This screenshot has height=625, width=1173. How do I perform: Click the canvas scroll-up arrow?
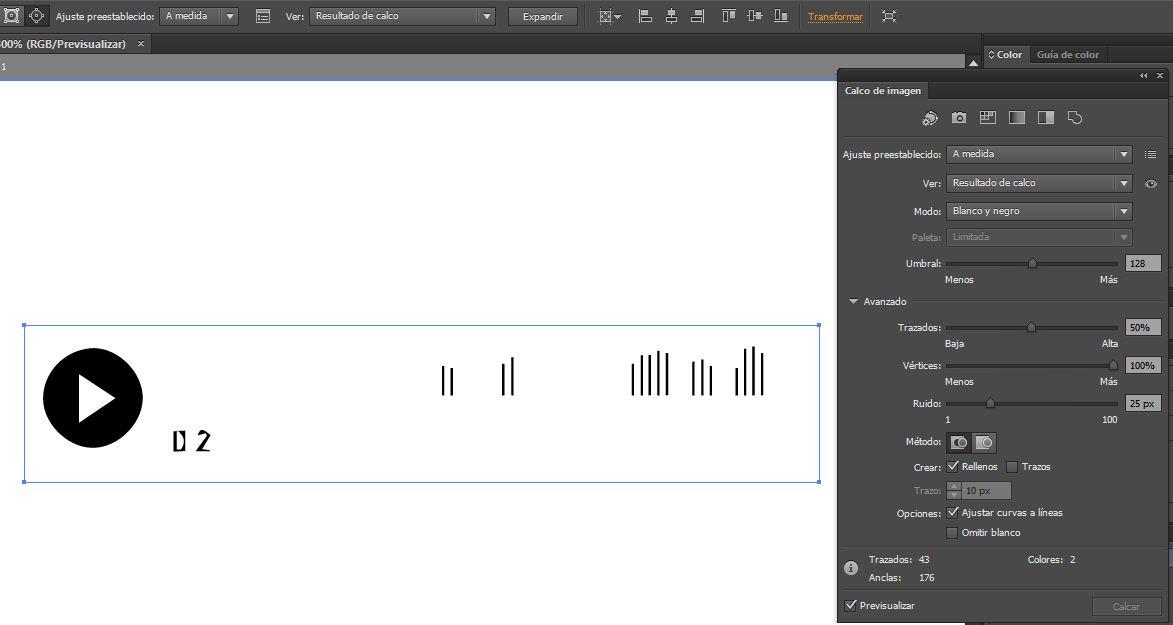(973, 64)
